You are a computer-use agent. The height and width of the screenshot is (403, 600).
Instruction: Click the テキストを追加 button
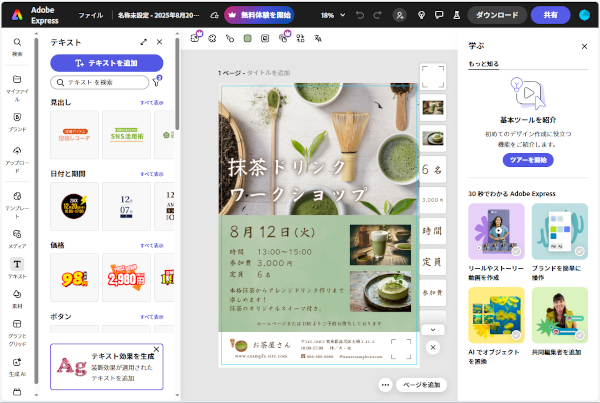click(x=107, y=62)
